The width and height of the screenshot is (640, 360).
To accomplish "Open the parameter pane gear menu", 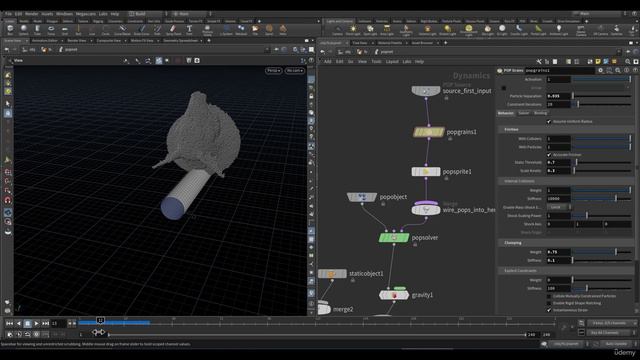I will click(600, 71).
